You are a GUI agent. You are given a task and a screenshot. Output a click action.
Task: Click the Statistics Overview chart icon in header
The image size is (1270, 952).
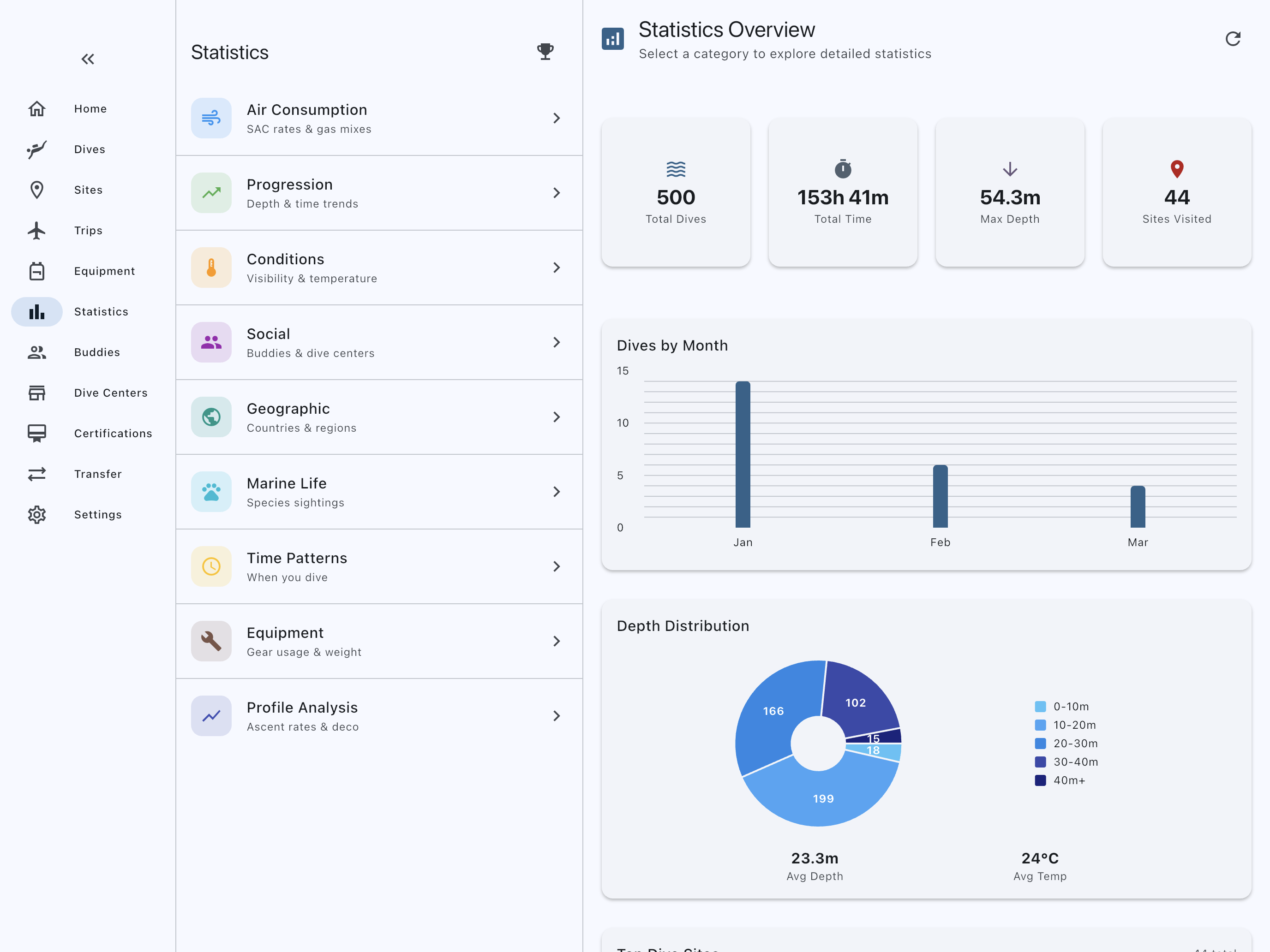point(612,39)
